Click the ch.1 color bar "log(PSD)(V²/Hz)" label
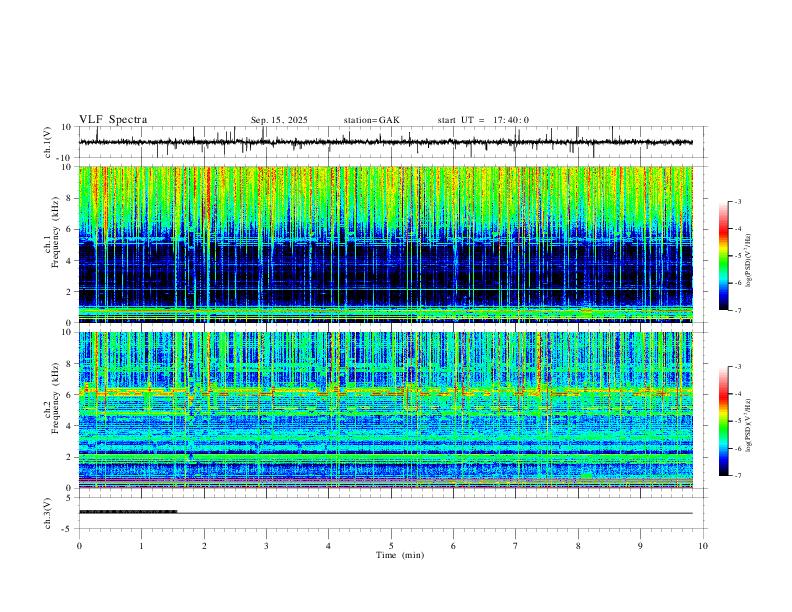 pyautogui.click(x=749, y=261)
